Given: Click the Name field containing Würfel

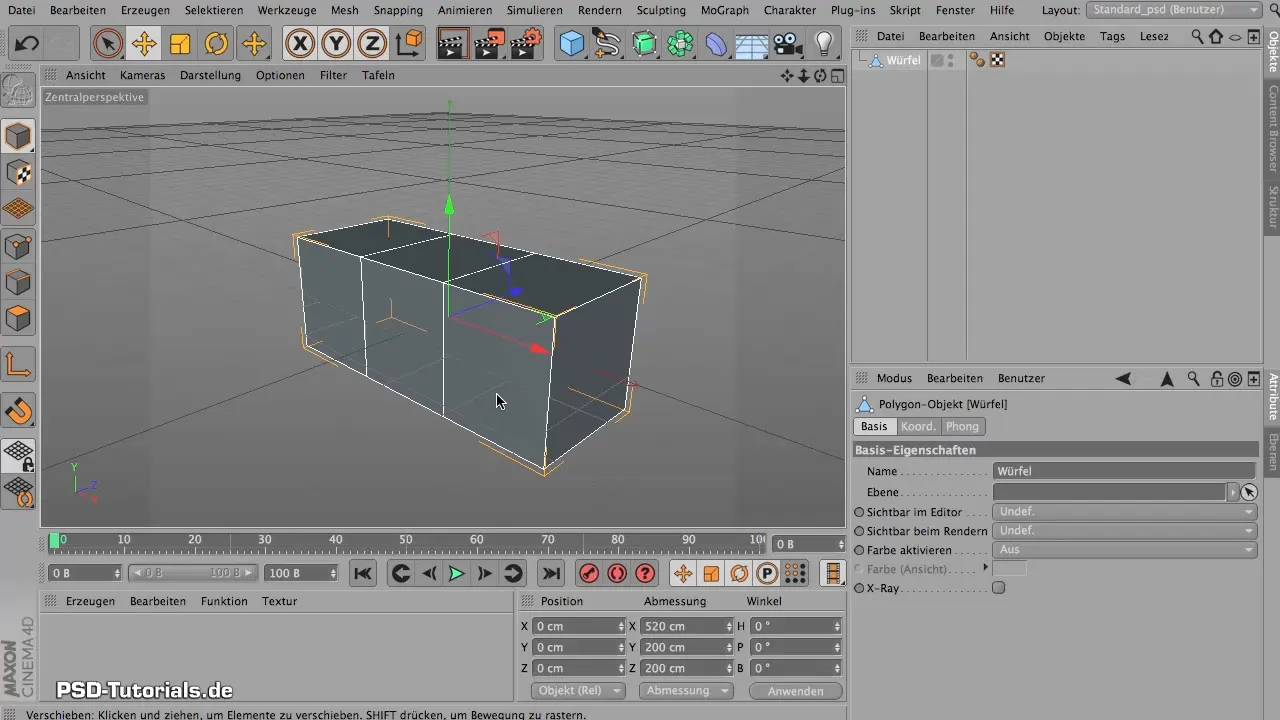Looking at the screenshot, I should pos(1125,471).
